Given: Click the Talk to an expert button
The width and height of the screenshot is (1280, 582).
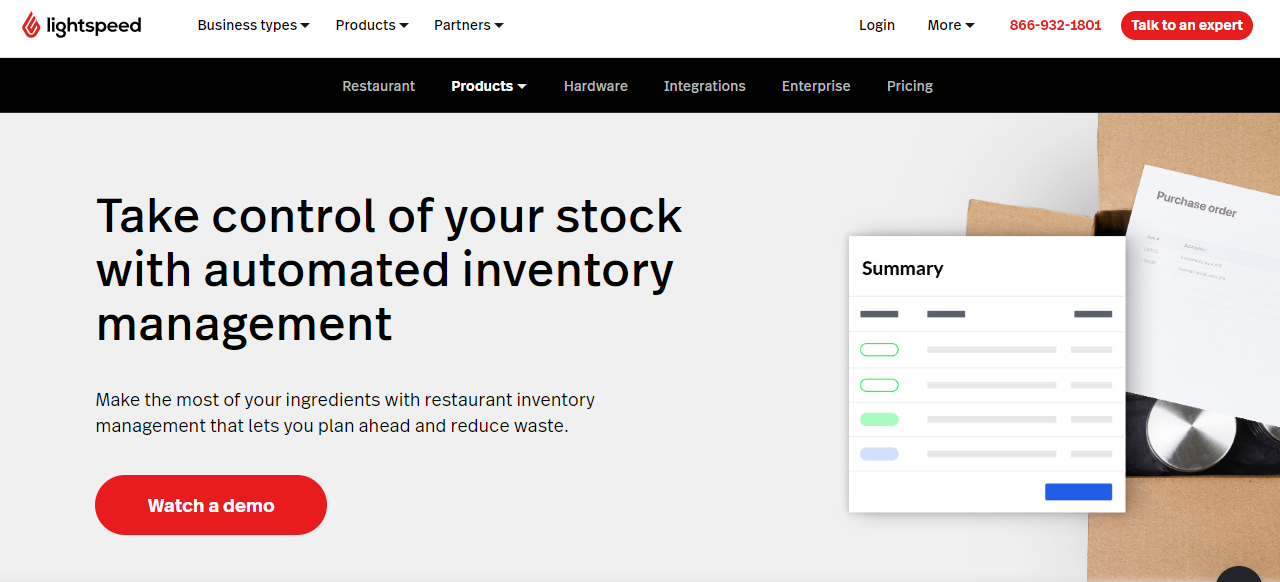Looking at the screenshot, I should [x=1187, y=25].
